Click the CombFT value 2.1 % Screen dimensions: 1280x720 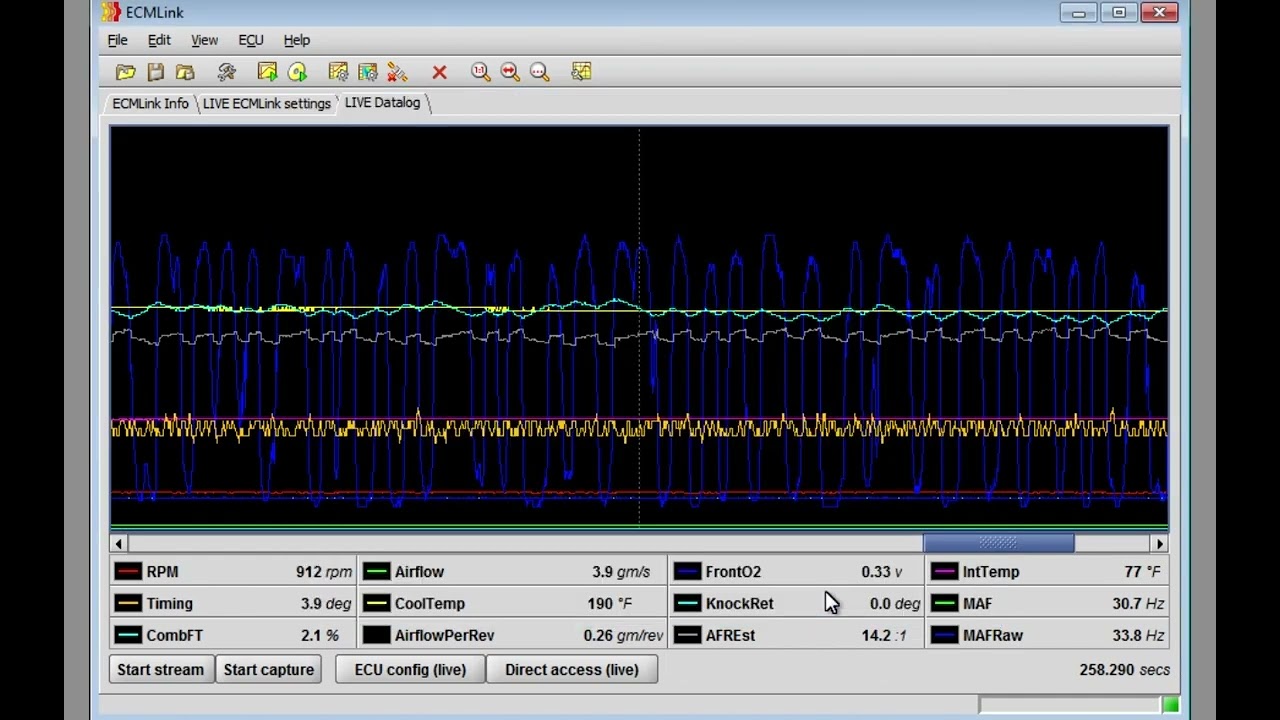coord(320,635)
